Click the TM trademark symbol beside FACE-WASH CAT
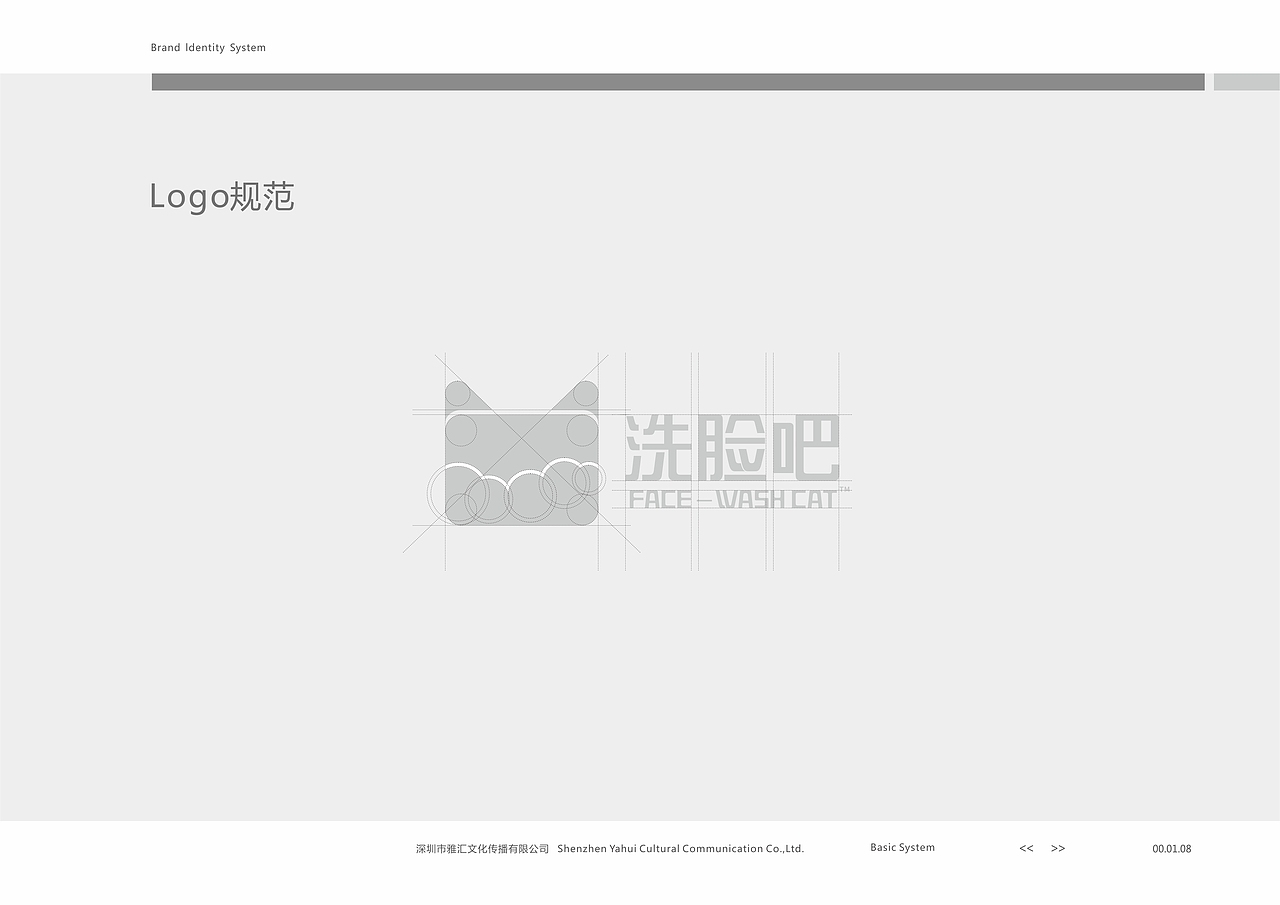The image size is (1280, 905). coord(847,488)
